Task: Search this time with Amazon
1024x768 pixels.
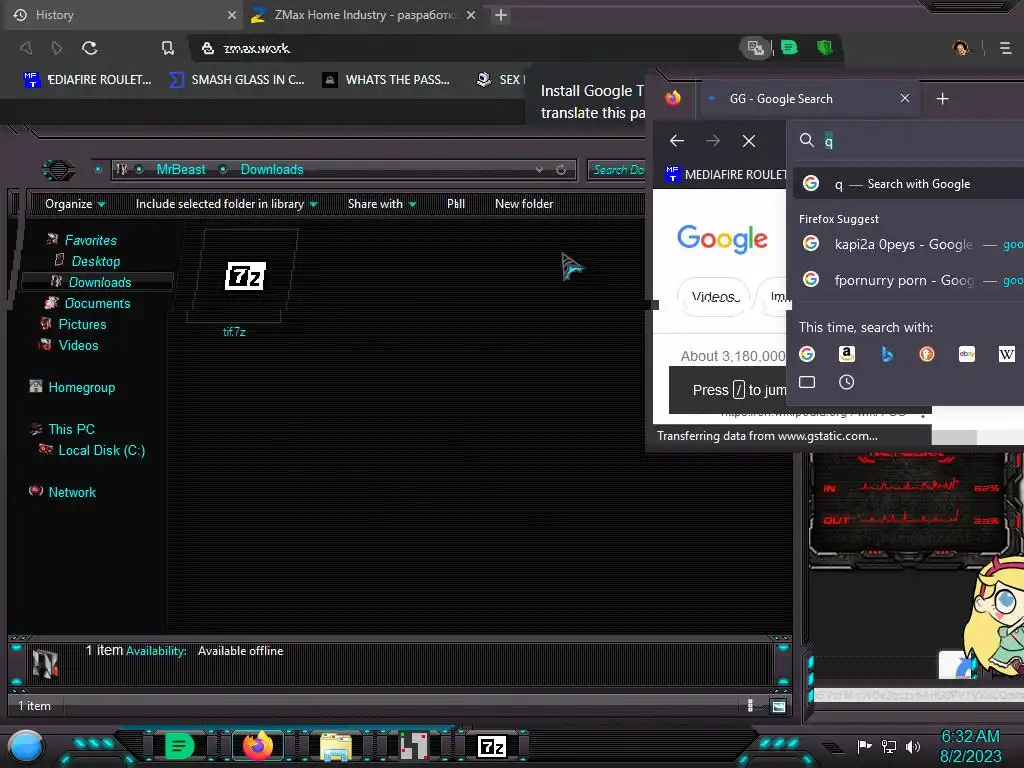Action: 847,354
